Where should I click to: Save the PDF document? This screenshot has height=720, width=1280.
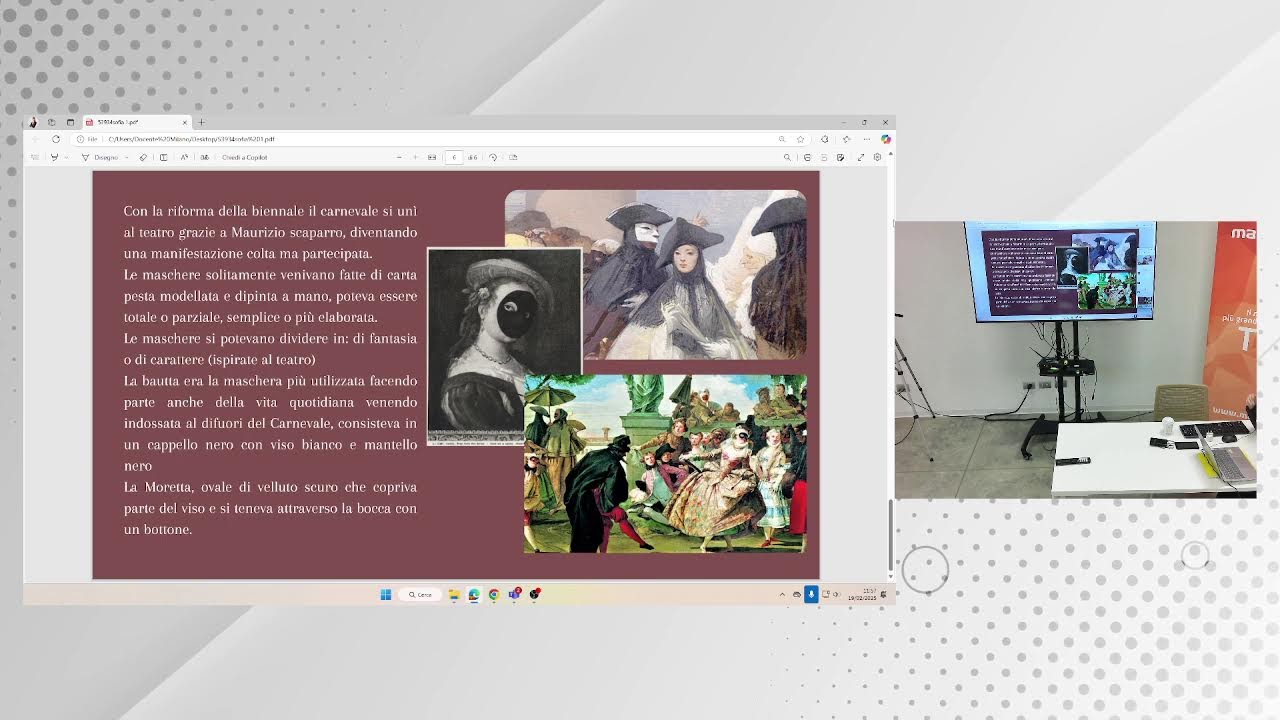(x=824, y=157)
